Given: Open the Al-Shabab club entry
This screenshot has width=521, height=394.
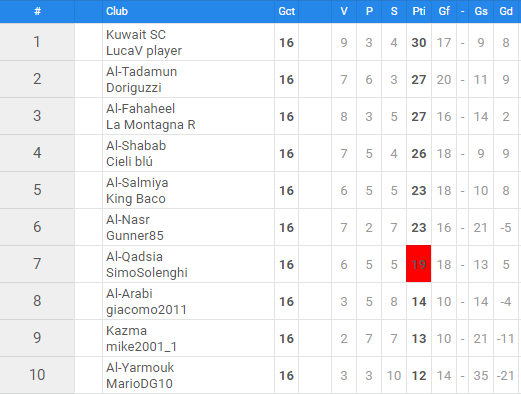Looking at the screenshot, I should tap(136, 146).
